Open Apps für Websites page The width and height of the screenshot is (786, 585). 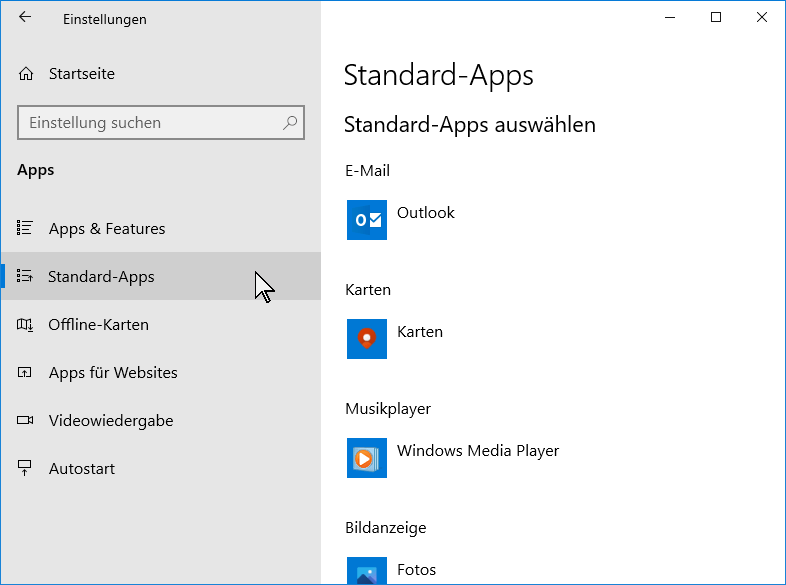click(x=161, y=372)
